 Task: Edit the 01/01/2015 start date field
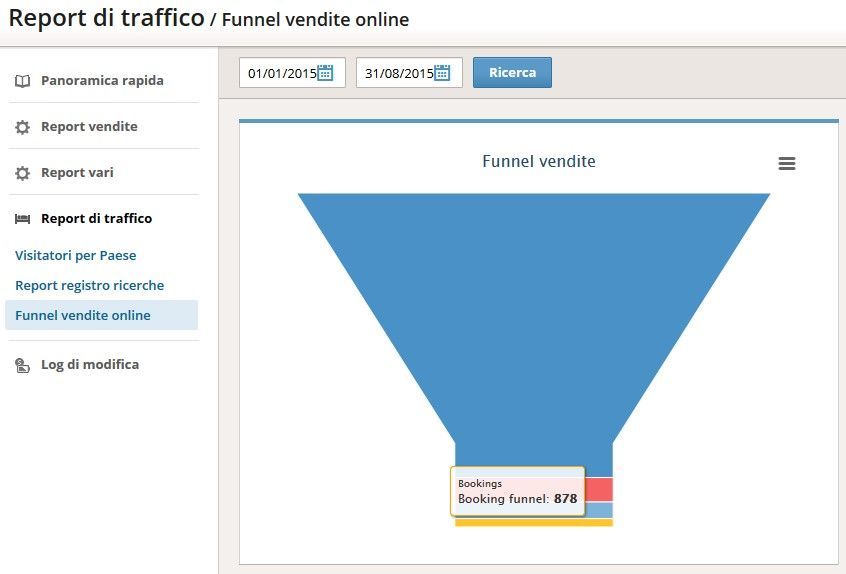pyautogui.click(x=292, y=72)
